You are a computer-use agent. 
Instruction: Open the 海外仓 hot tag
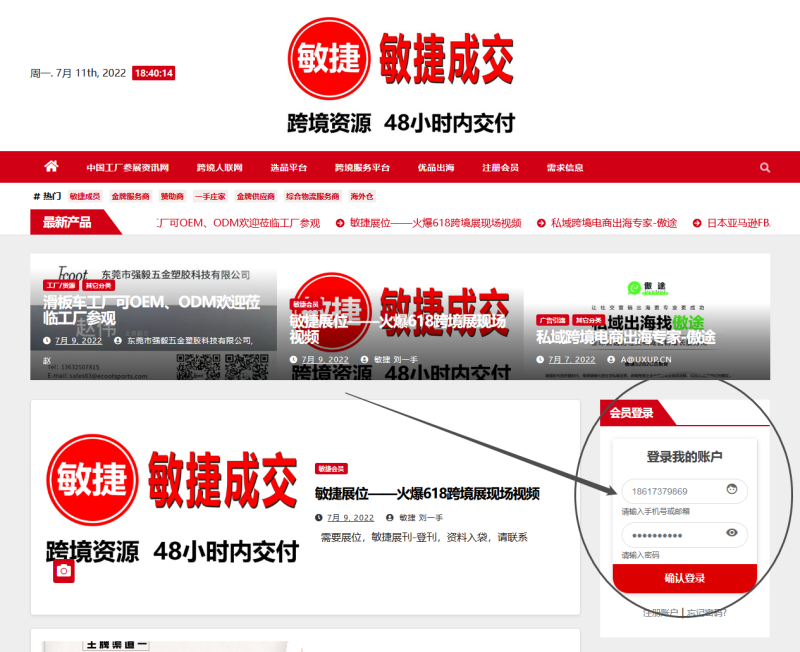point(362,196)
